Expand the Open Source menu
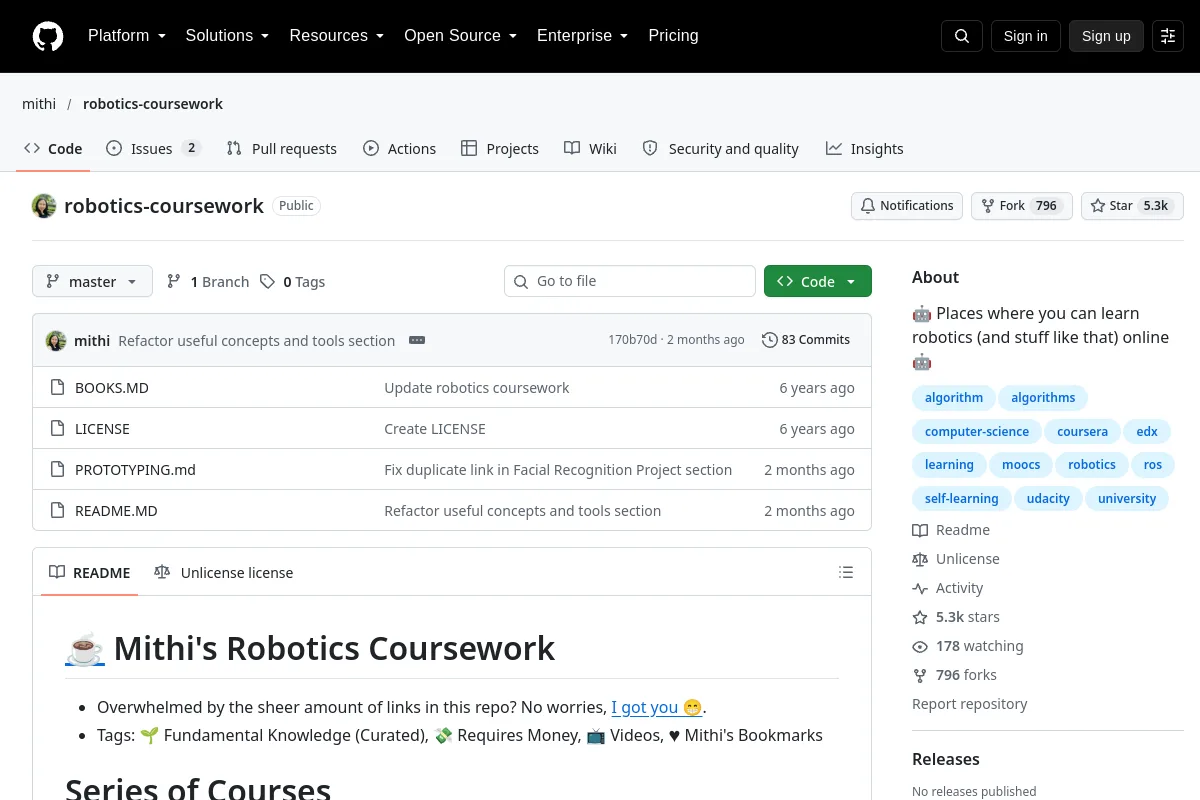This screenshot has width=1200, height=800. click(x=461, y=36)
